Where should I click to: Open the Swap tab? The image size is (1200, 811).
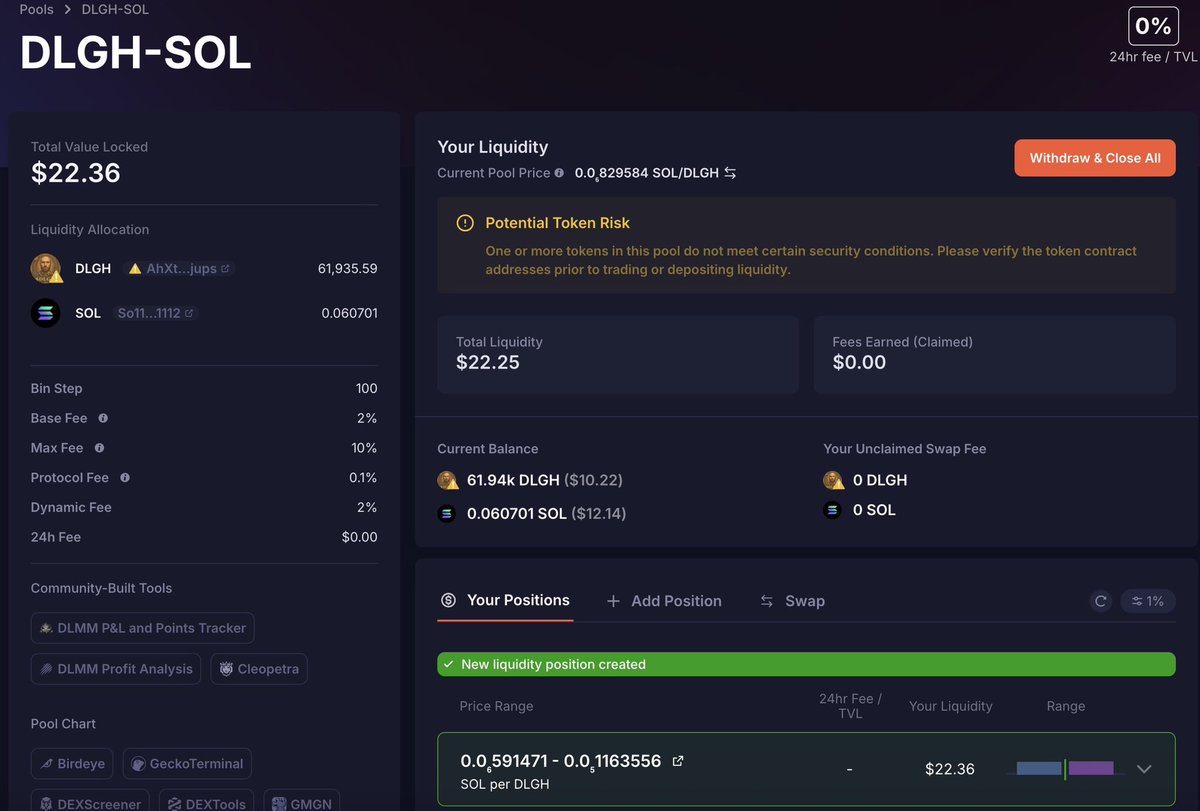click(792, 601)
